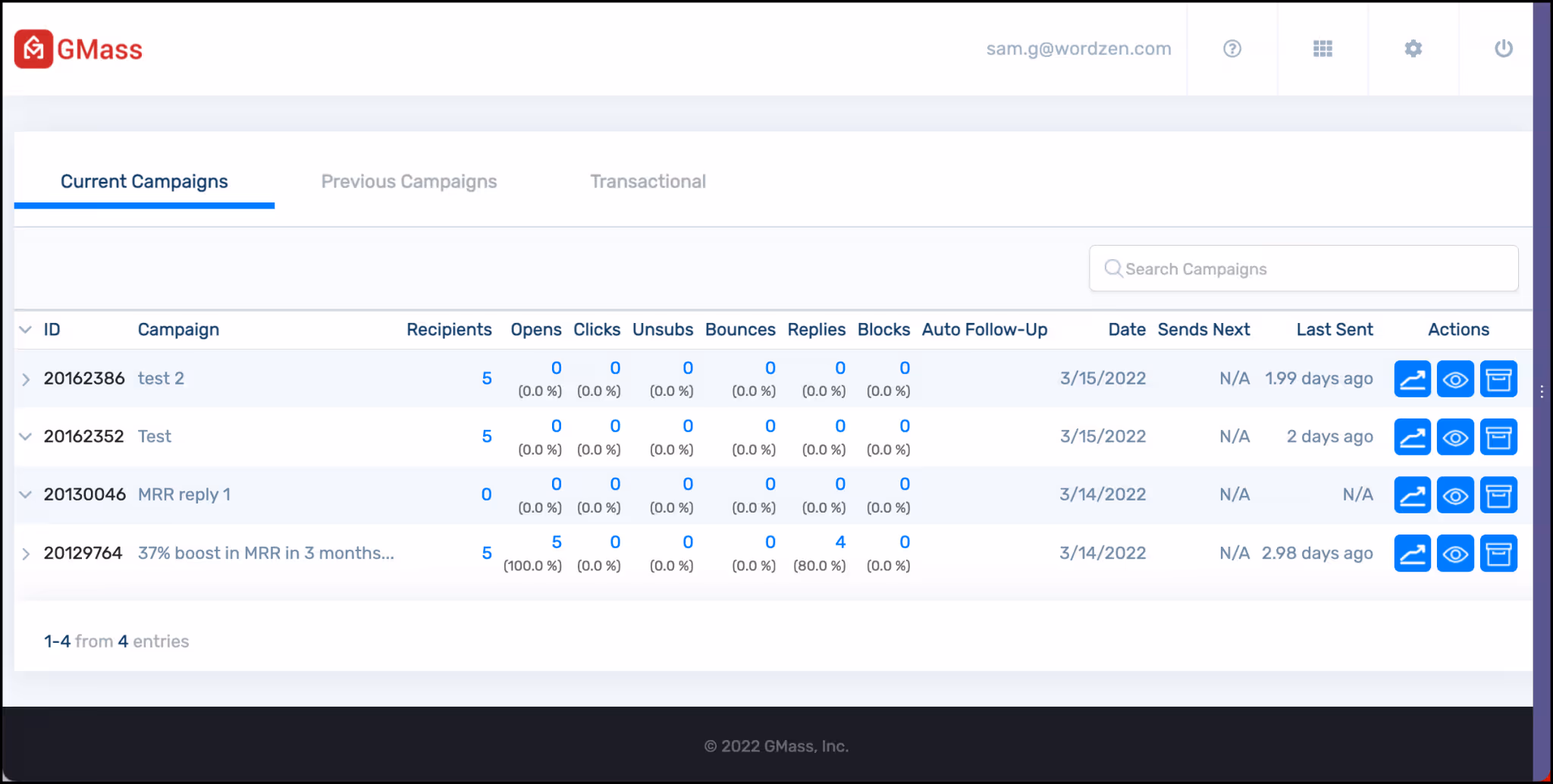Expand details for campaign 20129764

[25, 554]
